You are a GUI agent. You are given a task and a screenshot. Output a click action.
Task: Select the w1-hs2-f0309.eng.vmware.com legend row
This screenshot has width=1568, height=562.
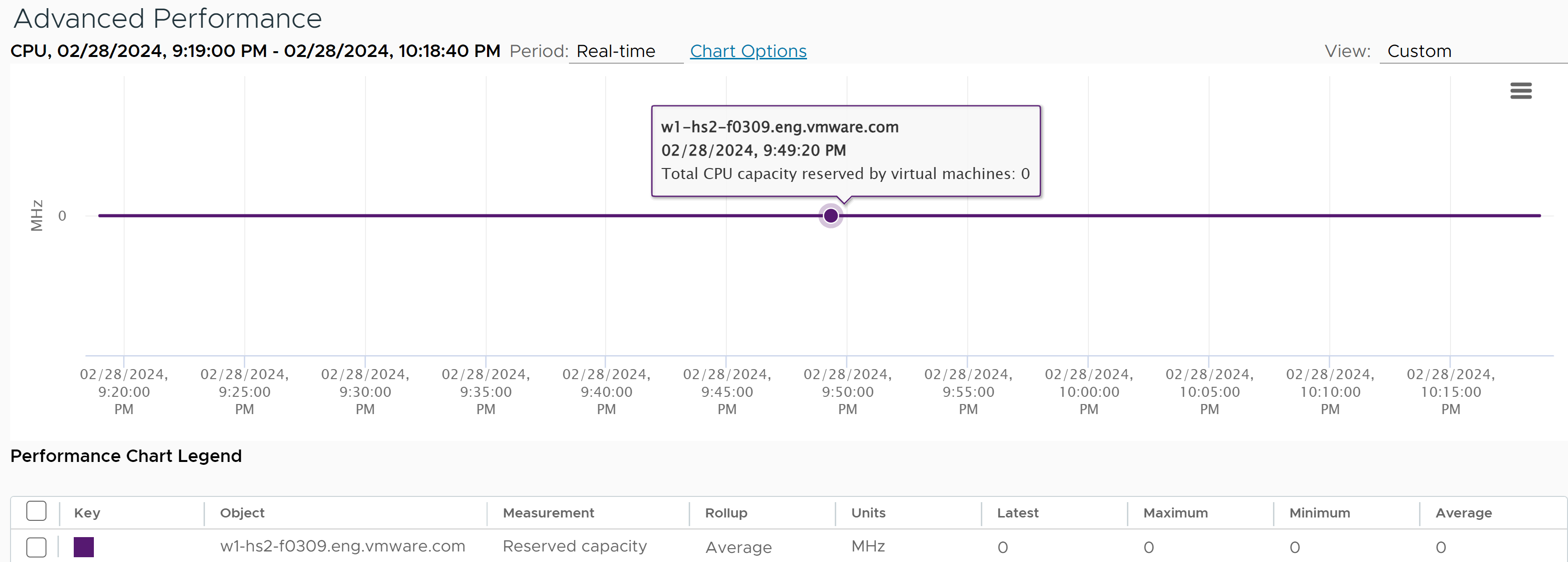pos(789,546)
